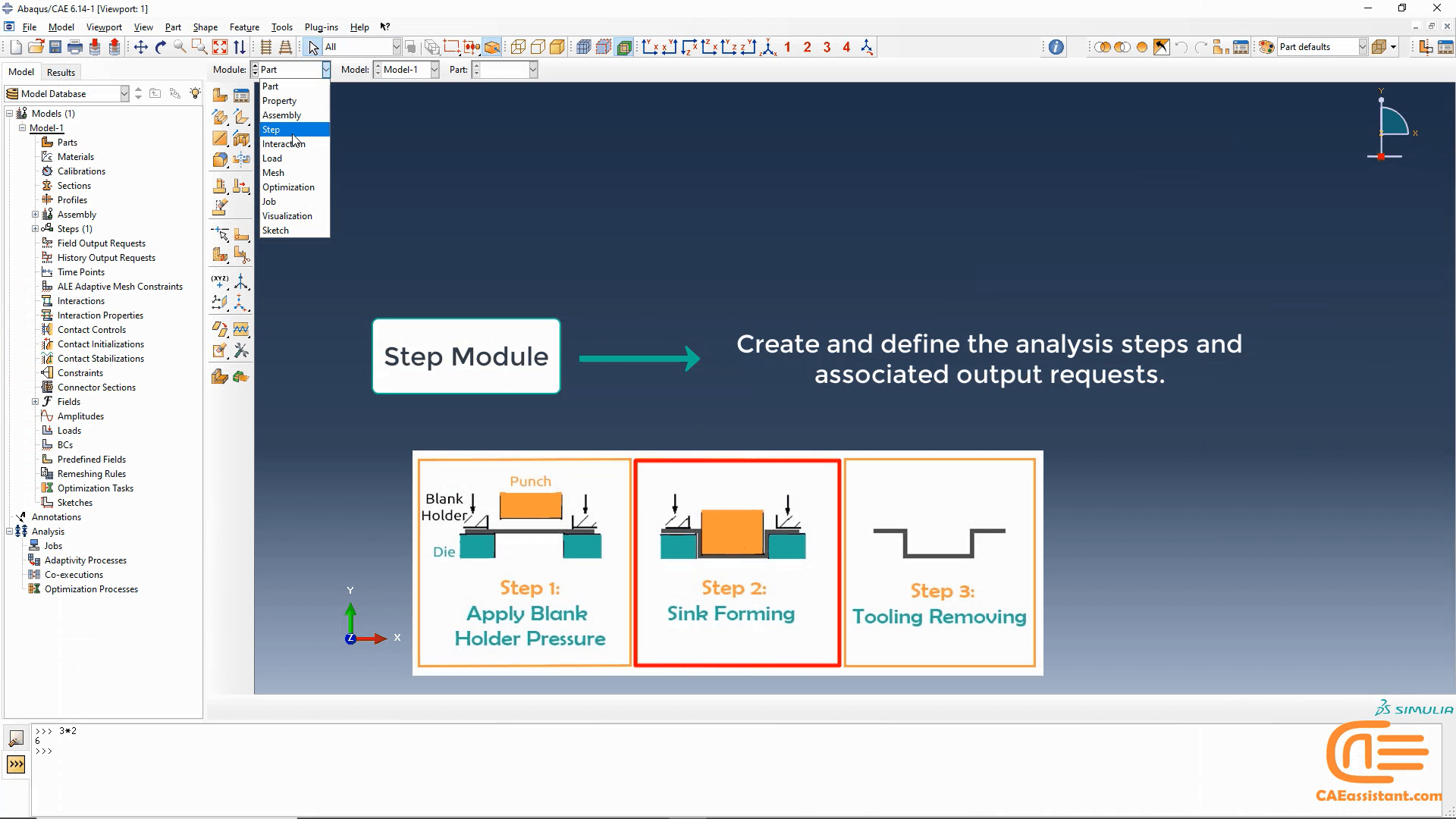
Task: Click the New Model Database icon
Action: pos(16,47)
